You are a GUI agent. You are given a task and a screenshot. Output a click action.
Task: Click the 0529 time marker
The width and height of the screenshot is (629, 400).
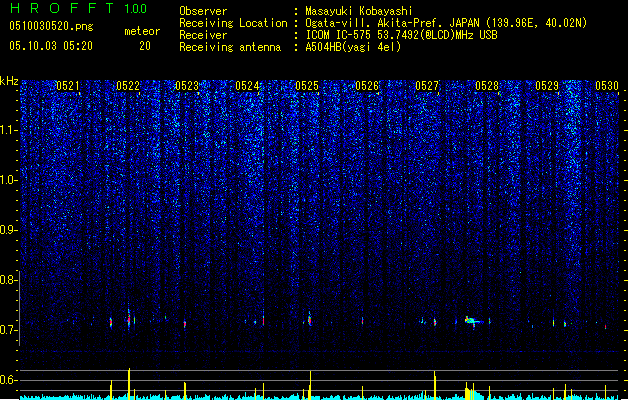(547, 86)
